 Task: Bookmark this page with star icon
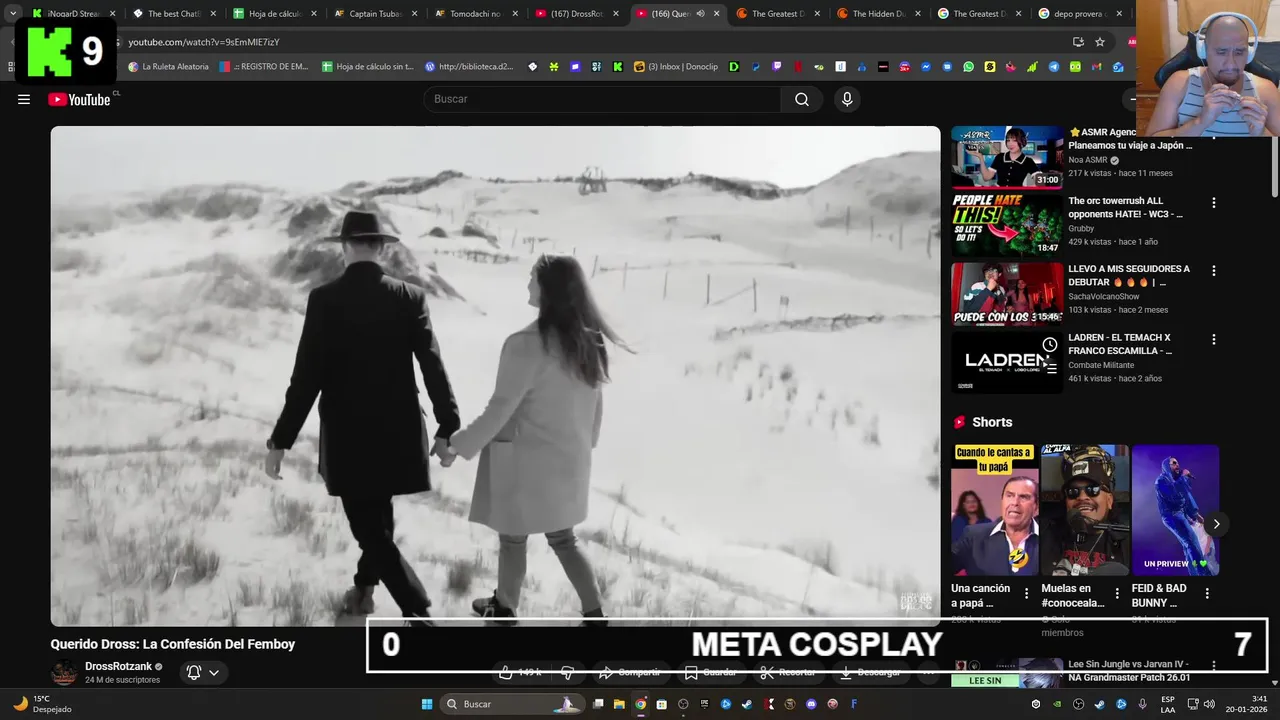click(1100, 42)
